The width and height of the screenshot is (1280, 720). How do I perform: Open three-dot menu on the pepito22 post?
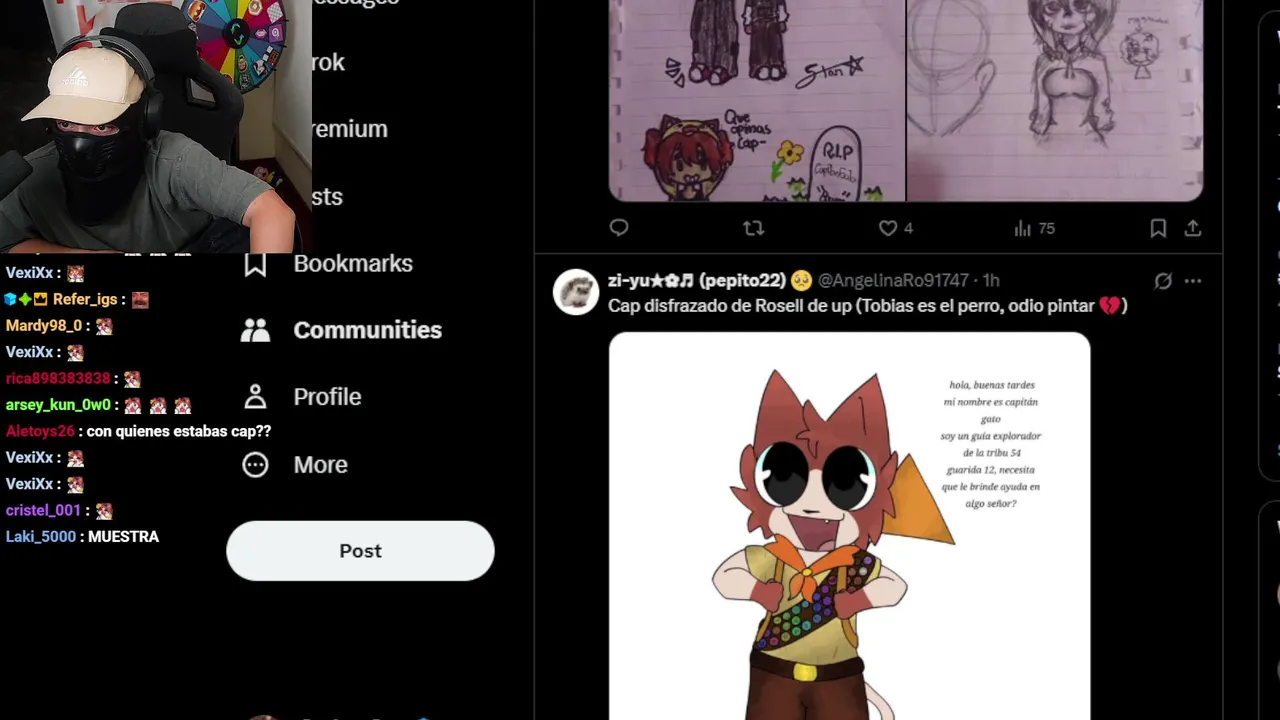[x=1193, y=281]
